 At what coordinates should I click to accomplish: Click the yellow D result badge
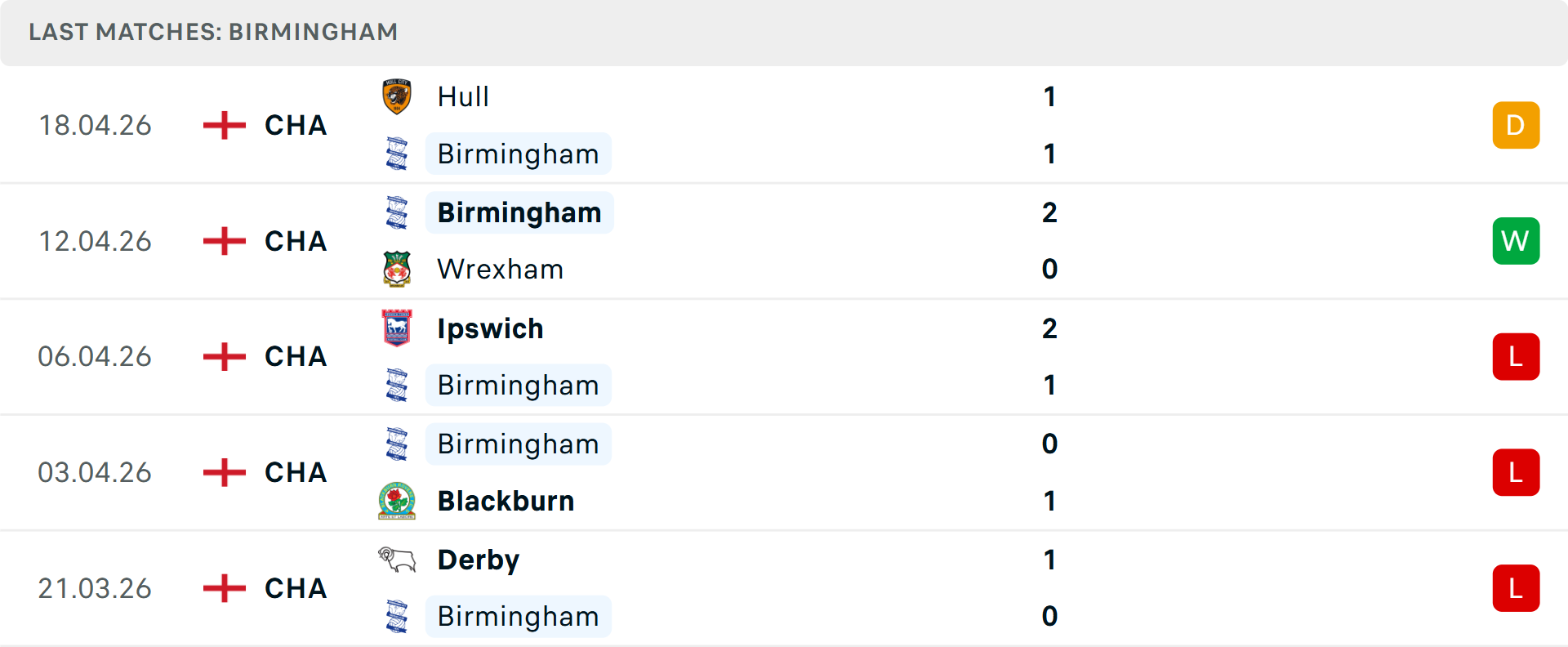1516,125
